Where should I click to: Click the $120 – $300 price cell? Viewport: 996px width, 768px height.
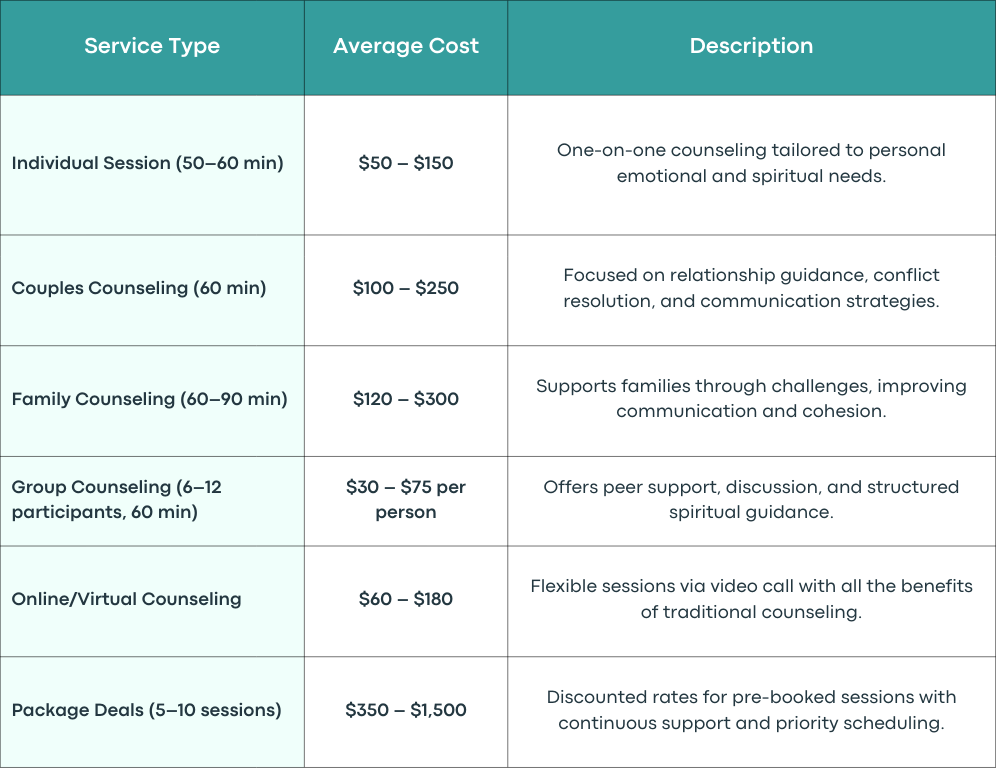(x=406, y=400)
